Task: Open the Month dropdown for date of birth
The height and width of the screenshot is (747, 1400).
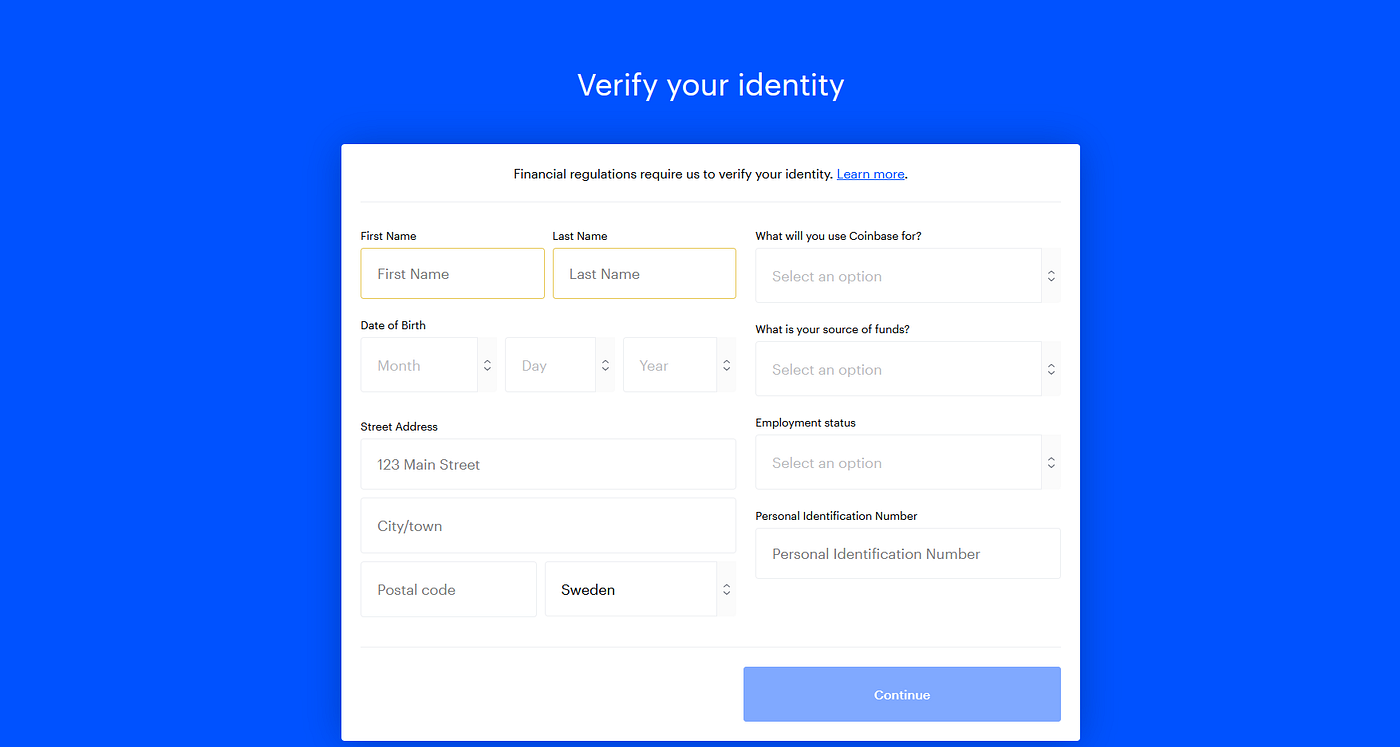Action: point(429,365)
